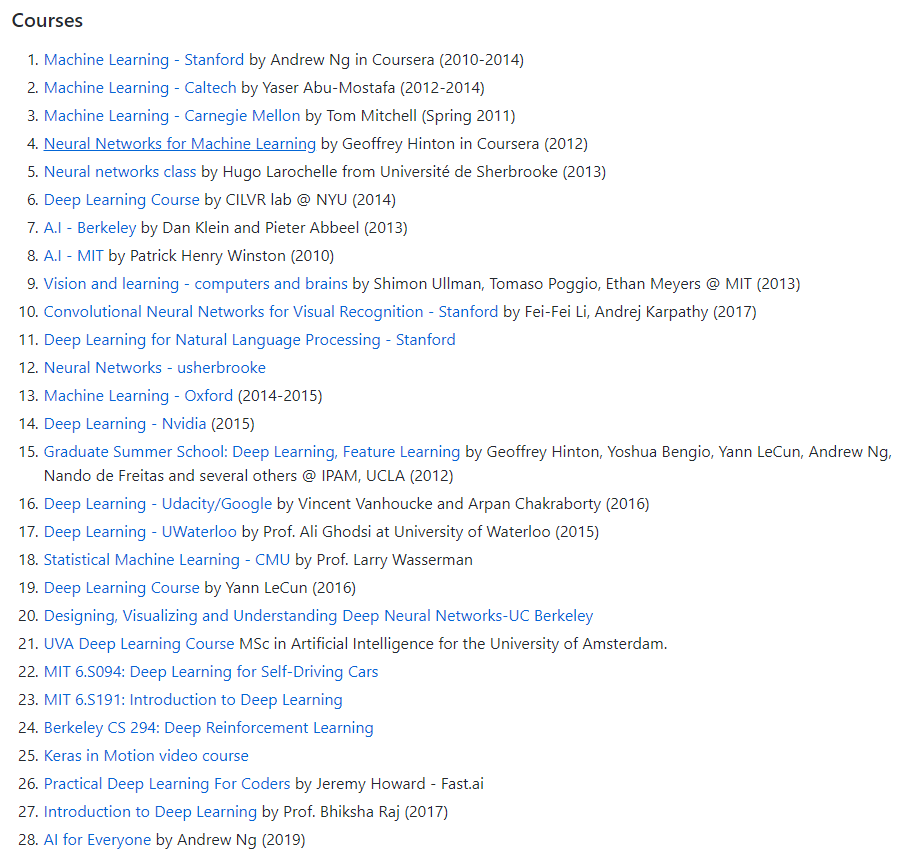This screenshot has height=857, width=902.
Task: Follow Deep Learning - Nvidia link
Action: [125, 424]
